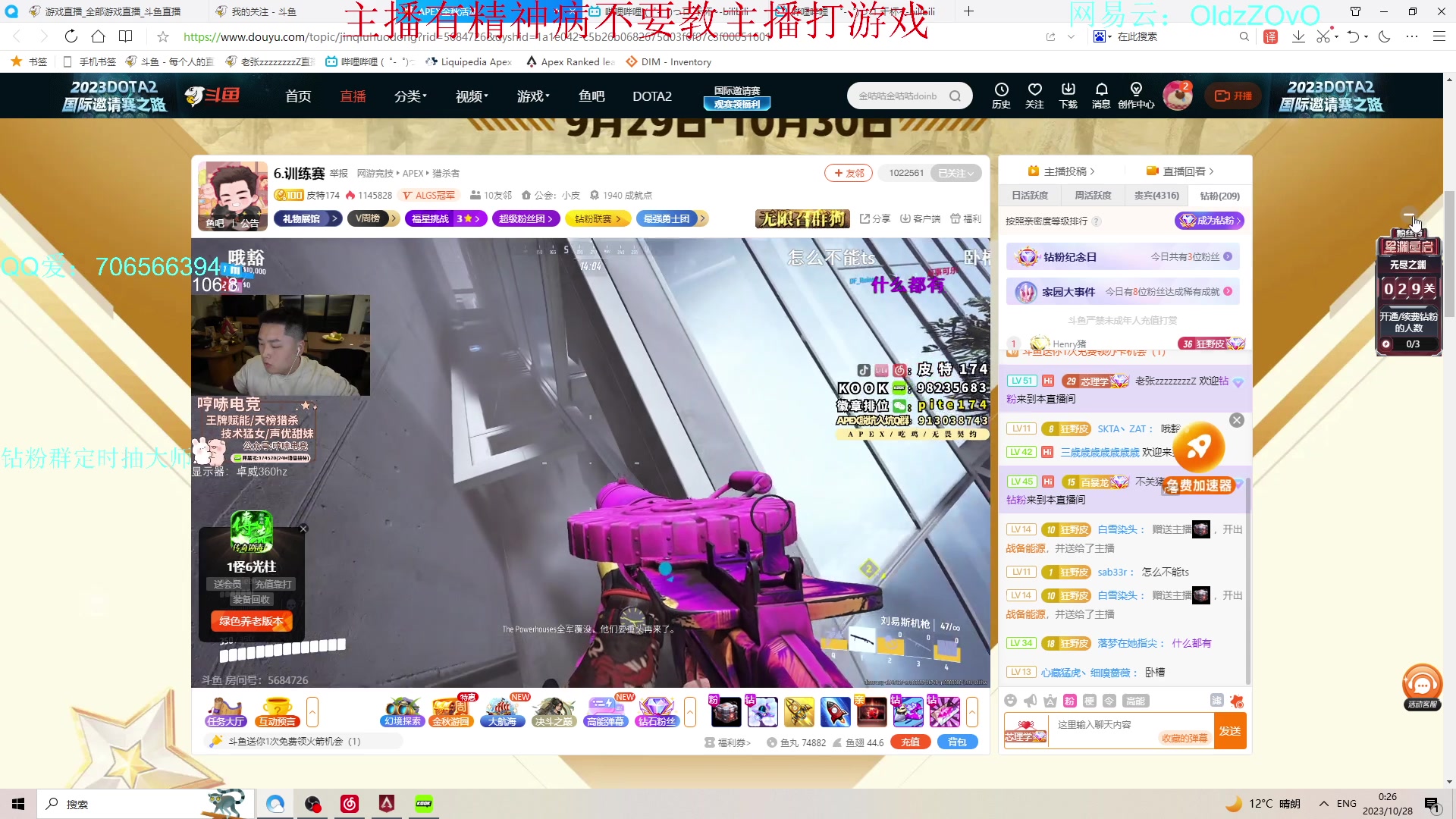
Task: Open the browser main menu hamburger icon
Action: 1439,36
